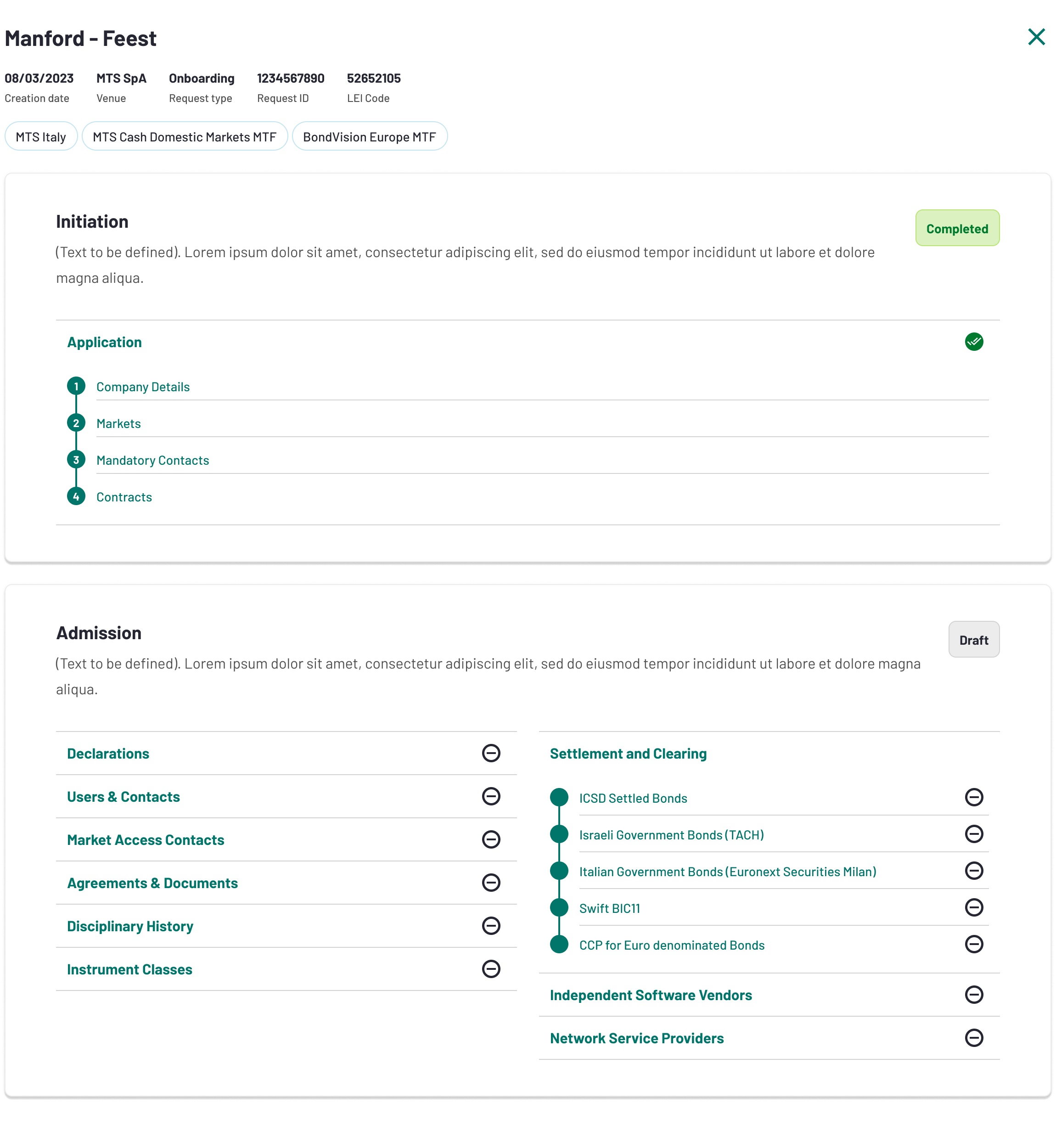Click Swift BIC11 timeline dot
The height and width of the screenshot is (1148, 1056).
(x=559, y=907)
